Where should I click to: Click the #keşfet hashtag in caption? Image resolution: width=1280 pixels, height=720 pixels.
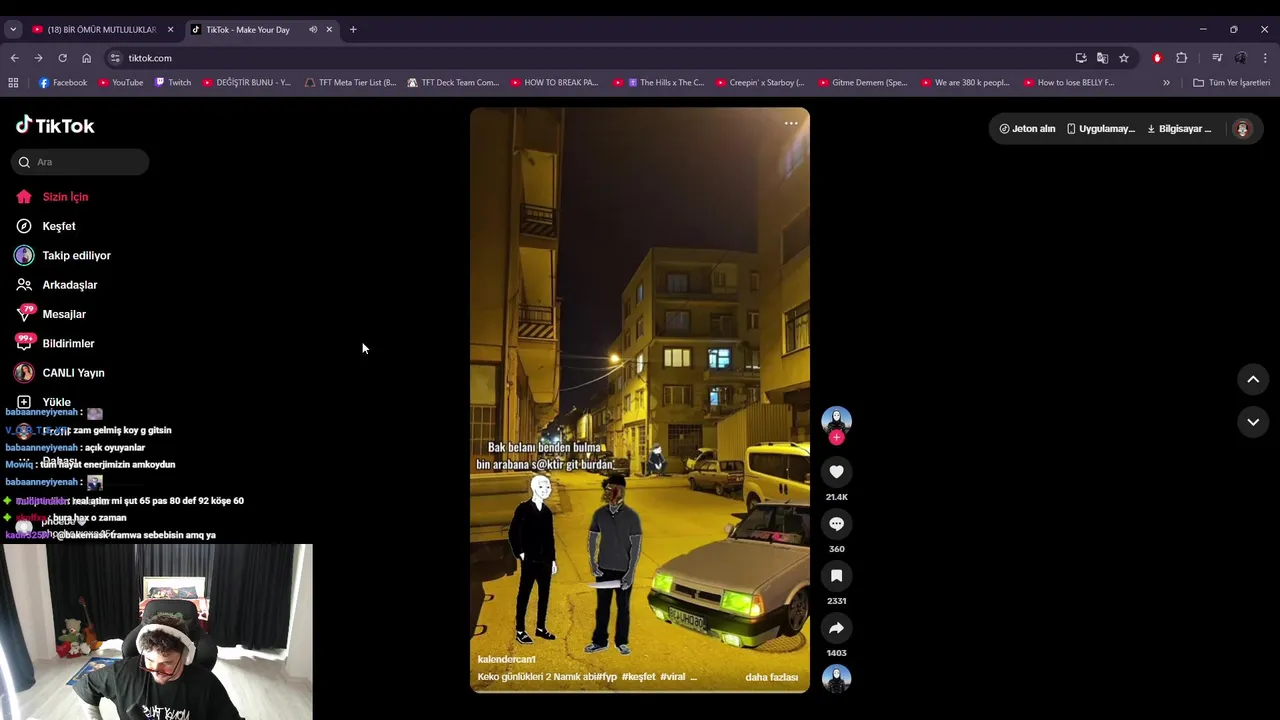point(638,677)
